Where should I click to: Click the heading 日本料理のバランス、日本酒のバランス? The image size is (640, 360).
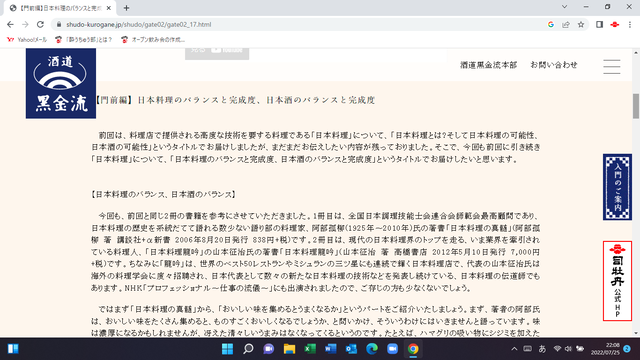click(x=164, y=195)
